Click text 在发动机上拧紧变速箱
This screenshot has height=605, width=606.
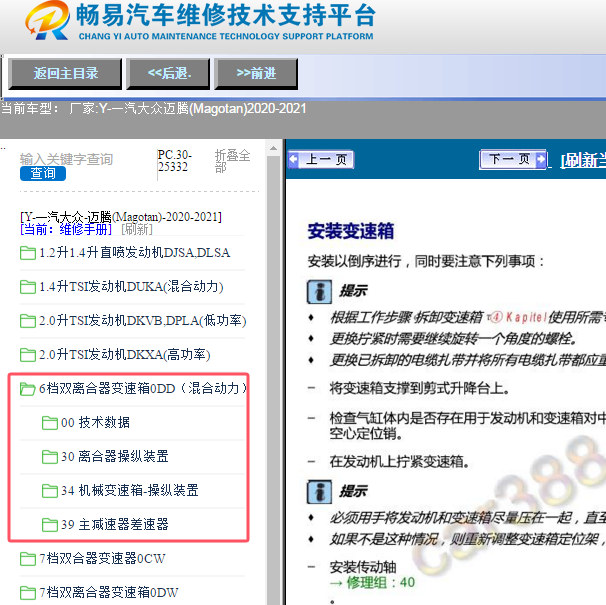pyautogui.click(x=399, y=461)
